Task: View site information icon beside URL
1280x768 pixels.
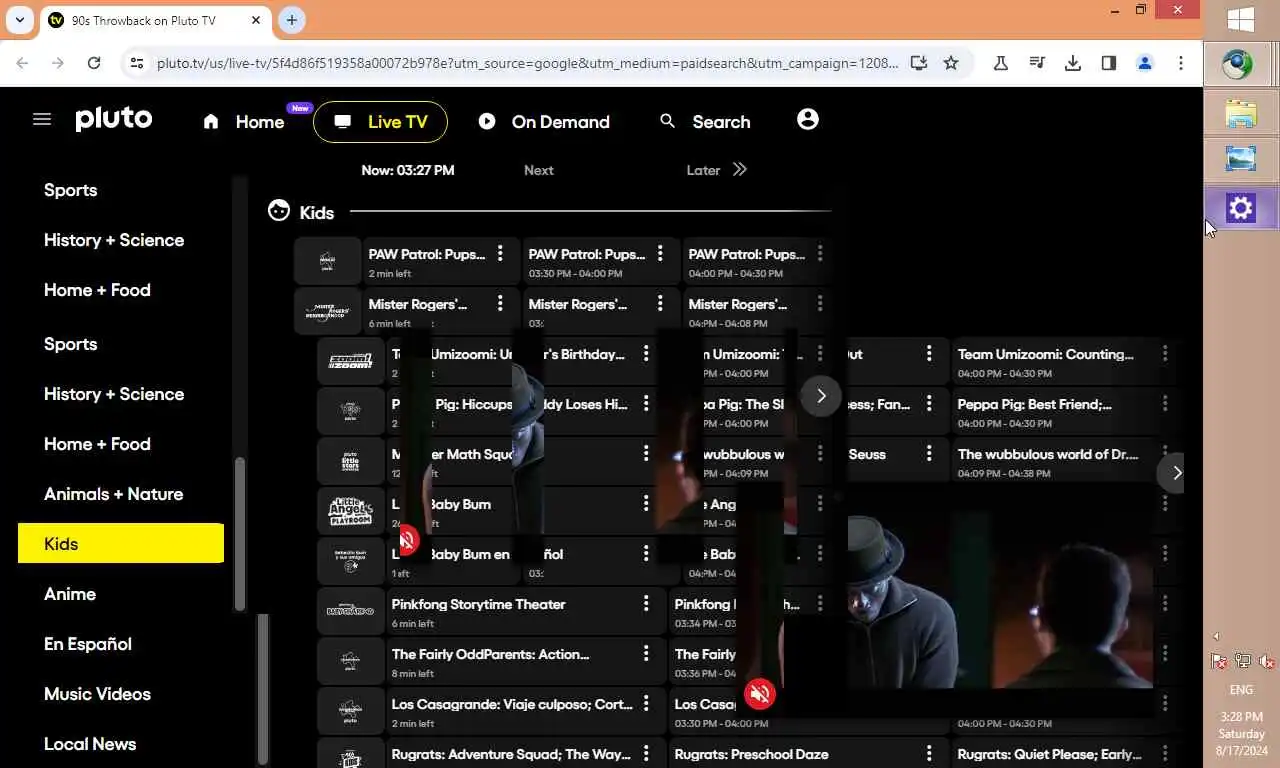Action: (x=137, y=63)
